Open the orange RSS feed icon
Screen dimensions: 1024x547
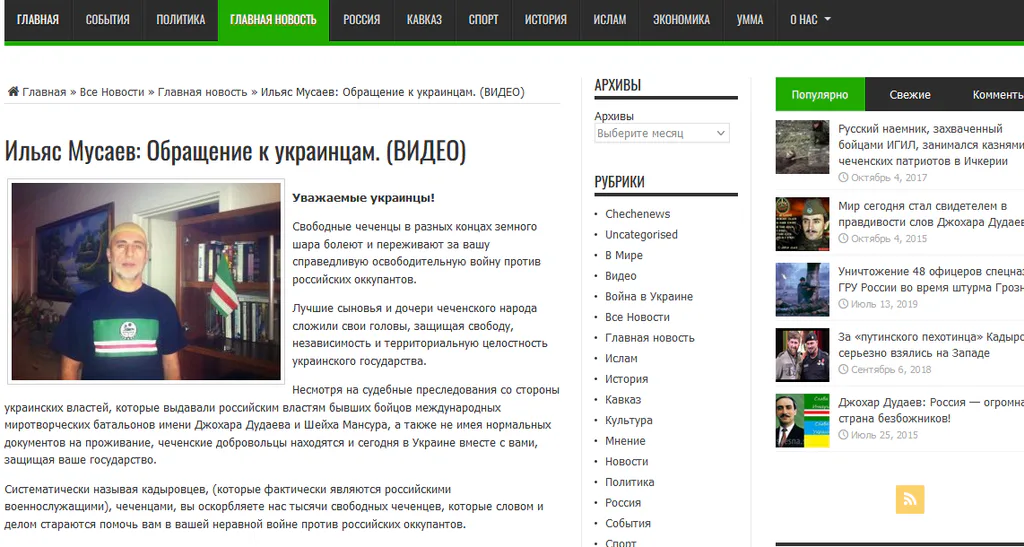point(910,499)
